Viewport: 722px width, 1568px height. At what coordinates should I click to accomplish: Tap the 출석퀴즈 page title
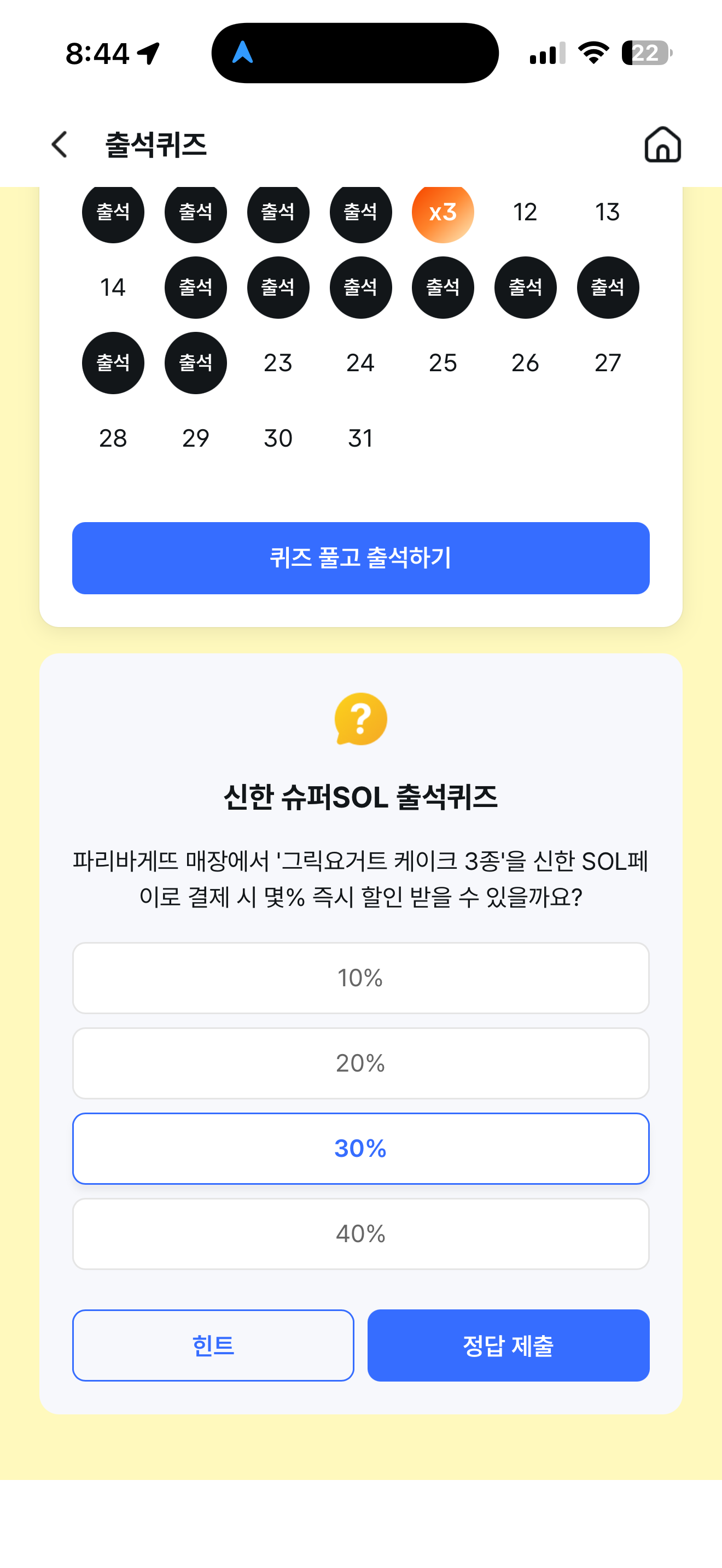tap(156, 145)
